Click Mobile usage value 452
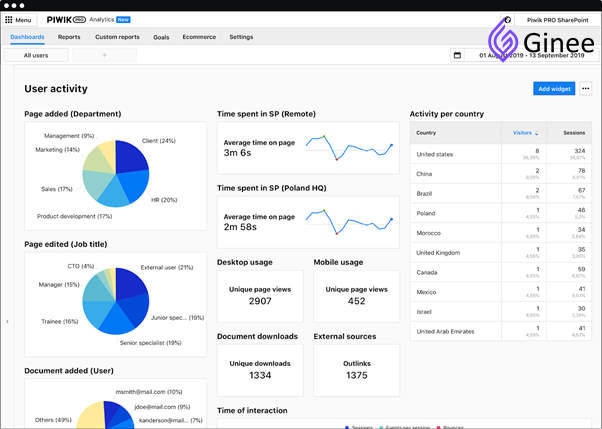This screenshot has height=429, width=602. point(357,301)
